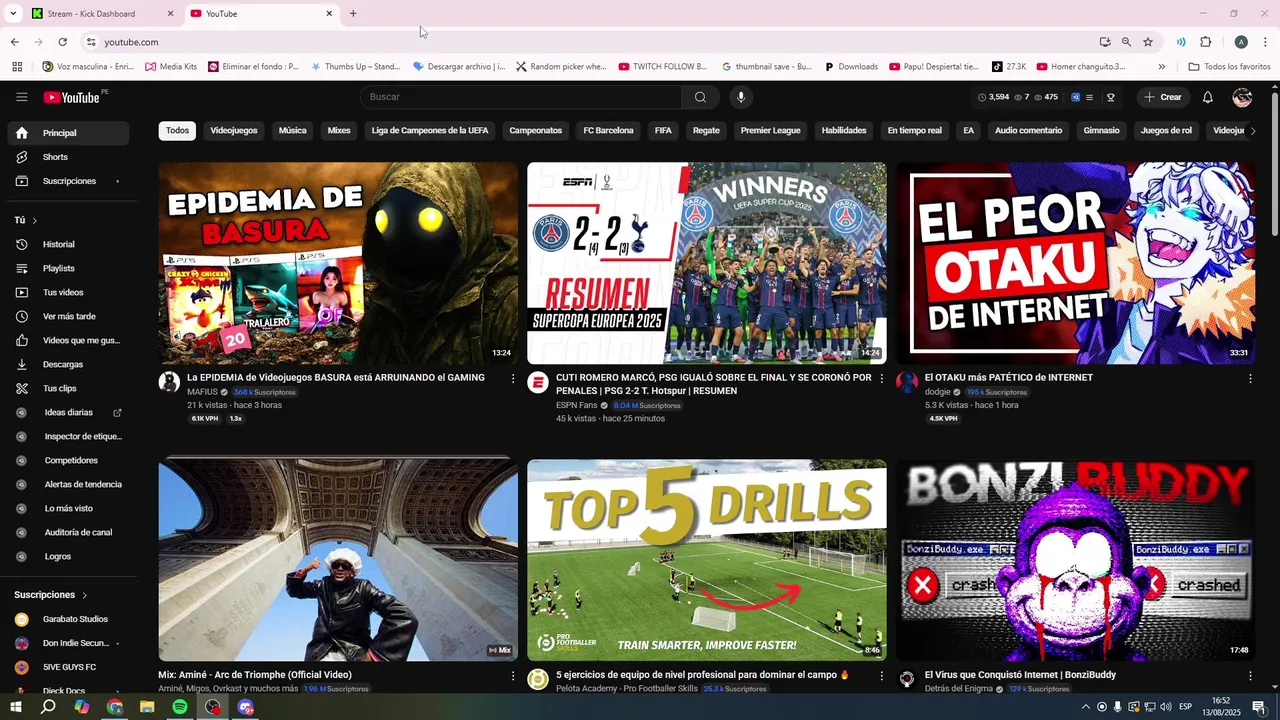Viewport: 1280px width, 720px height.
Task: Click the blue media router extension icon
Action: [1181, 42]
